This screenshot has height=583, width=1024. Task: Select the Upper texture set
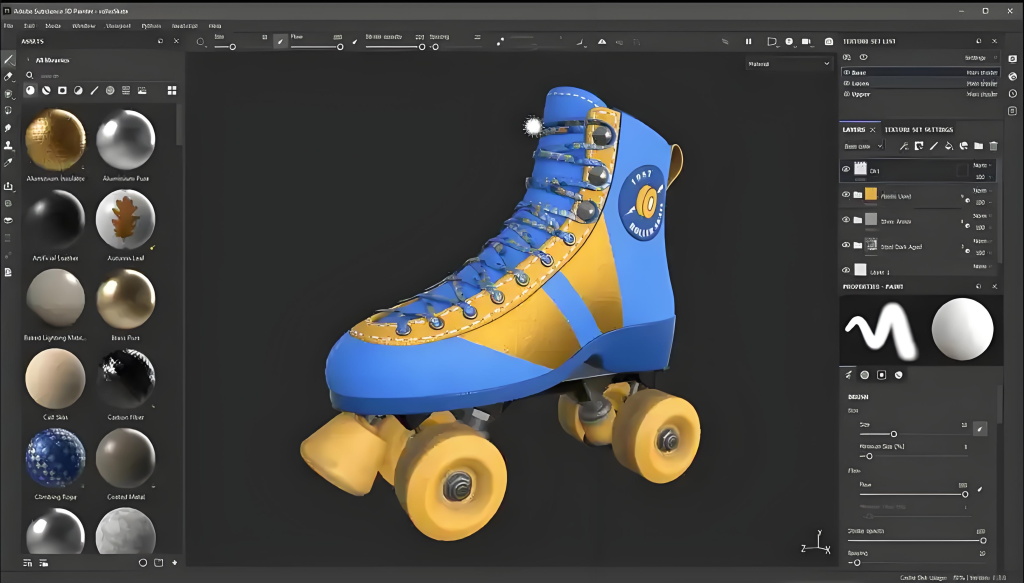pos(860,94)
